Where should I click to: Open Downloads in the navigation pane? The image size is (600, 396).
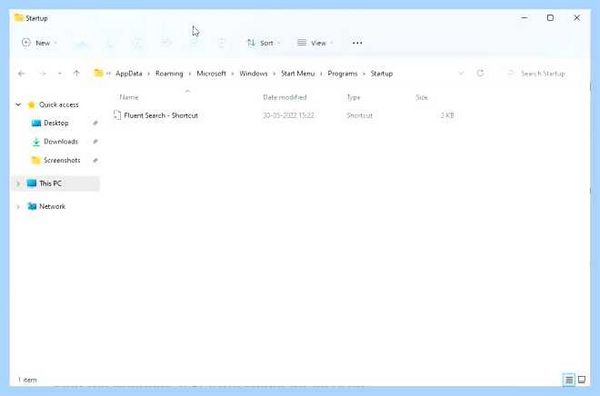(x=61, y=141)
